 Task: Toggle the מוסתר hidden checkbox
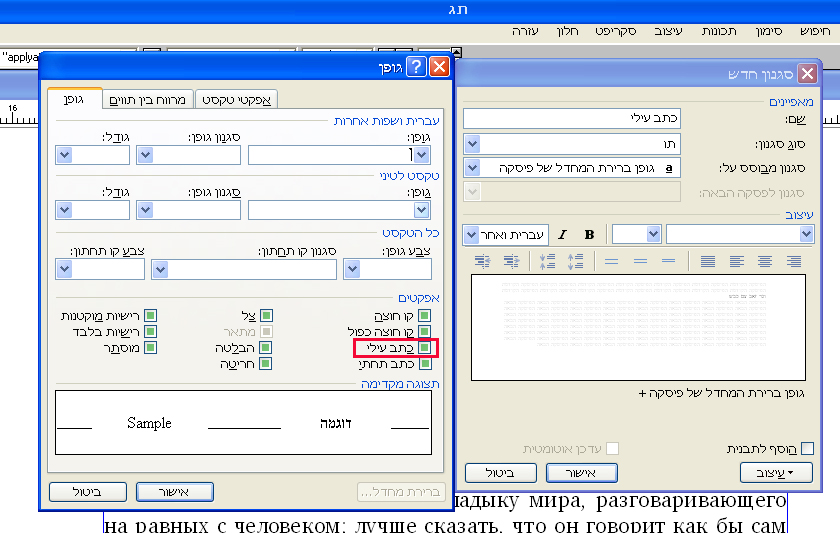pyautogui.click(x=151, y=348)
